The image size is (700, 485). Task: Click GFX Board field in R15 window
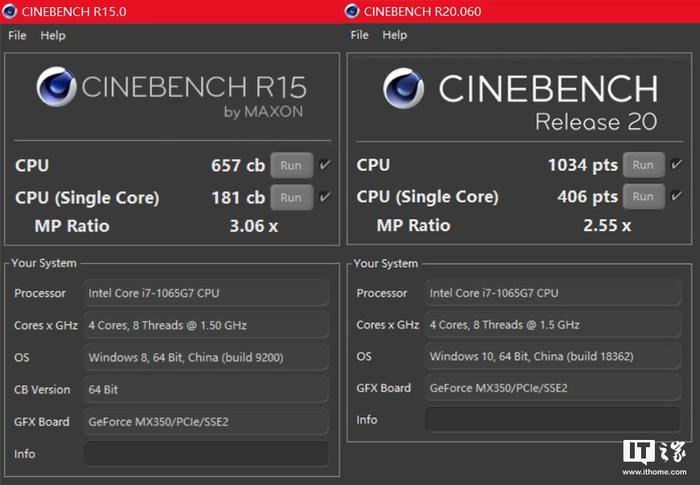click(x=206, y=422)
